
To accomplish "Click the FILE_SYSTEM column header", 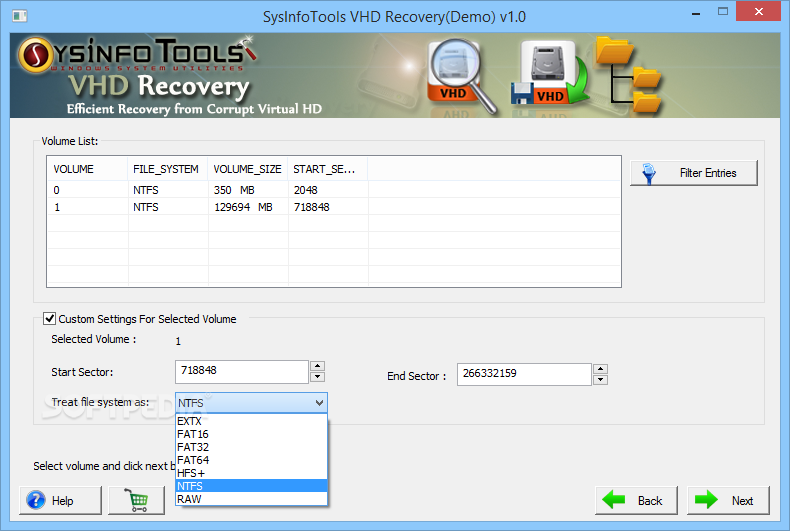I will tap(168, 169).
